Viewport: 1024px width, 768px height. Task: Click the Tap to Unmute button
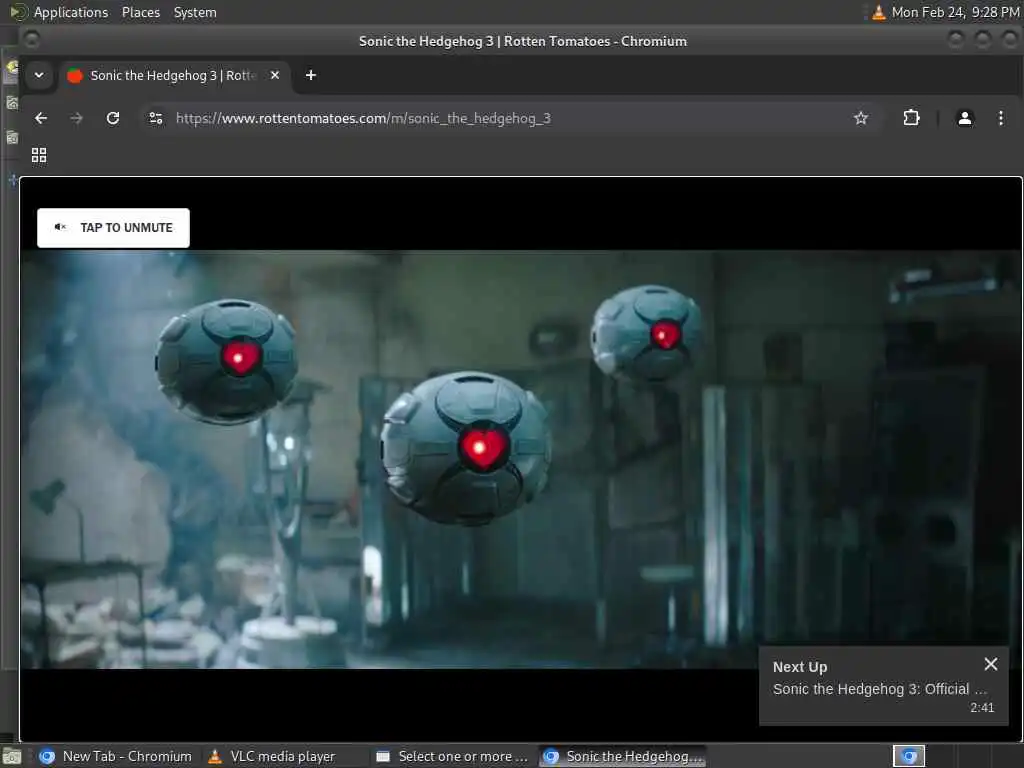click(x=113, y=228)
